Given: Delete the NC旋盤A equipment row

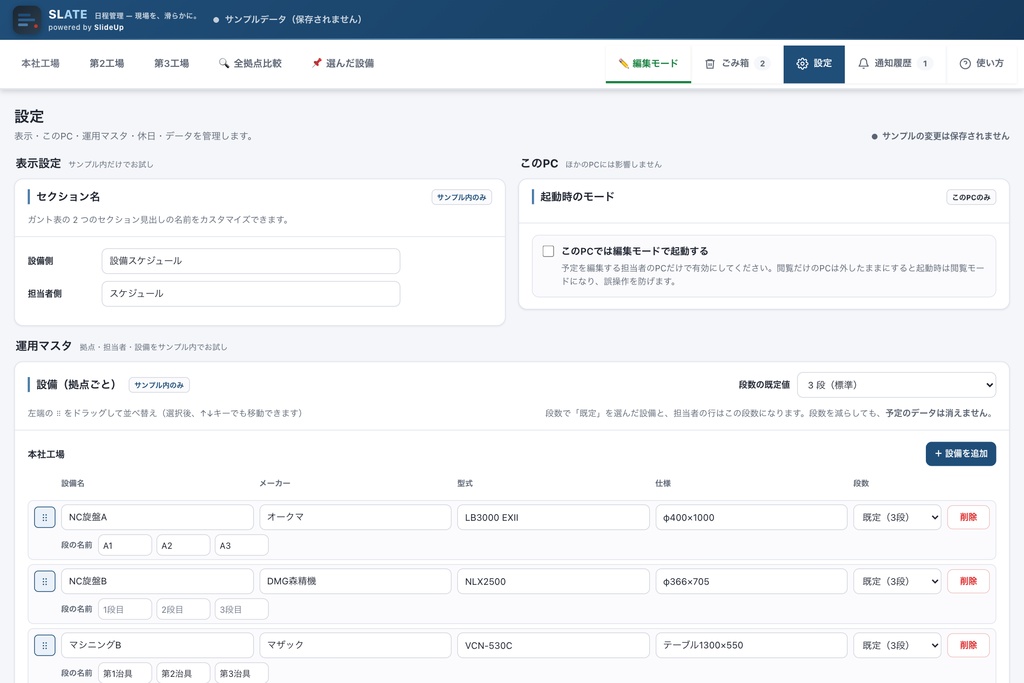Looking at the screenshot, I should click(968, 517).
